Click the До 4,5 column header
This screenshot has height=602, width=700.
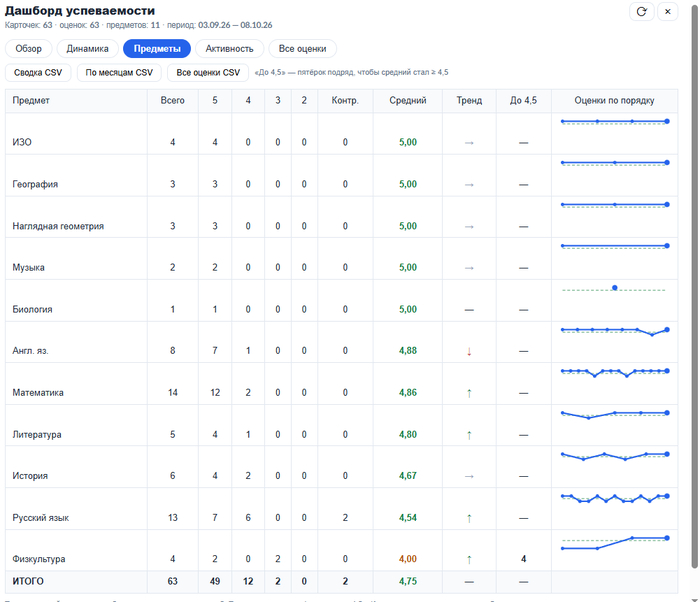523,100
